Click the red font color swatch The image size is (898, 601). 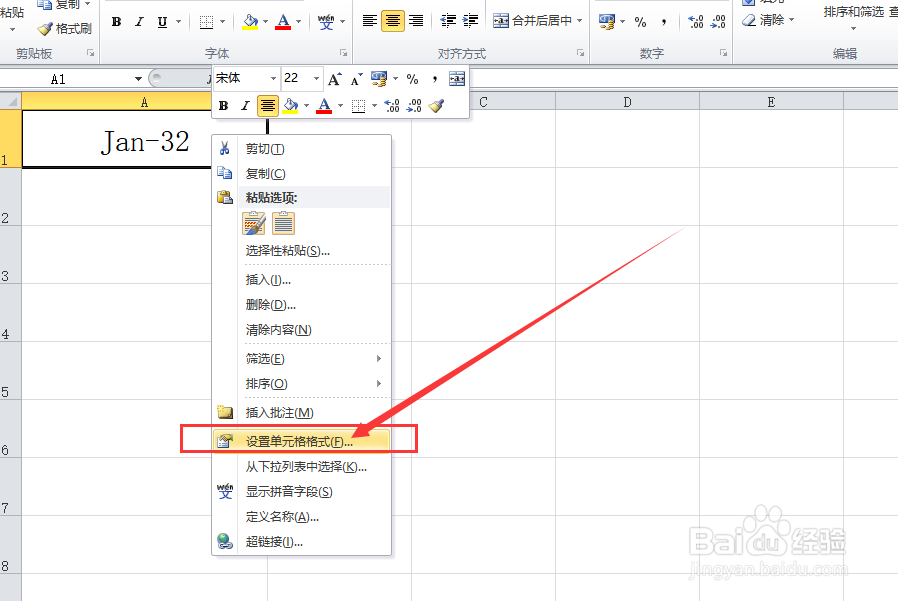click(x=283, y=22)
